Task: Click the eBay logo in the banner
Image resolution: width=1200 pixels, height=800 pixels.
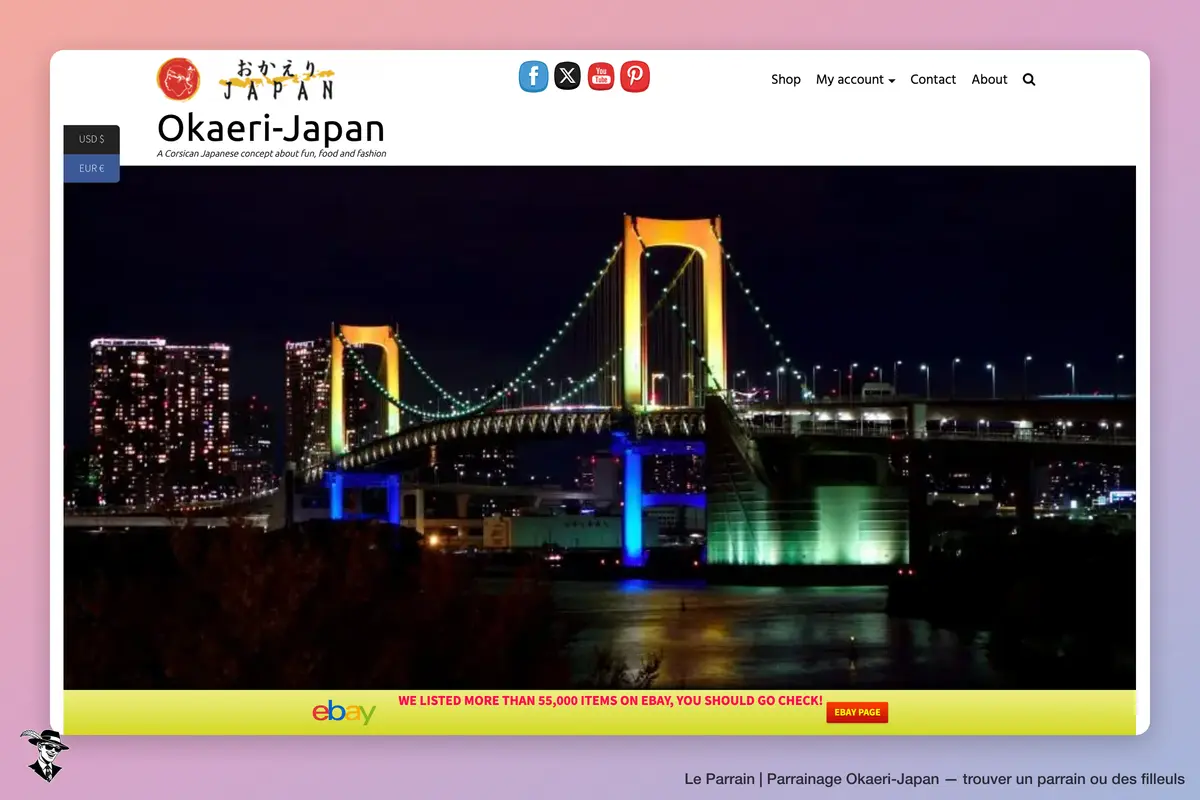Action: pyautogui.click(x=344, y=712)
